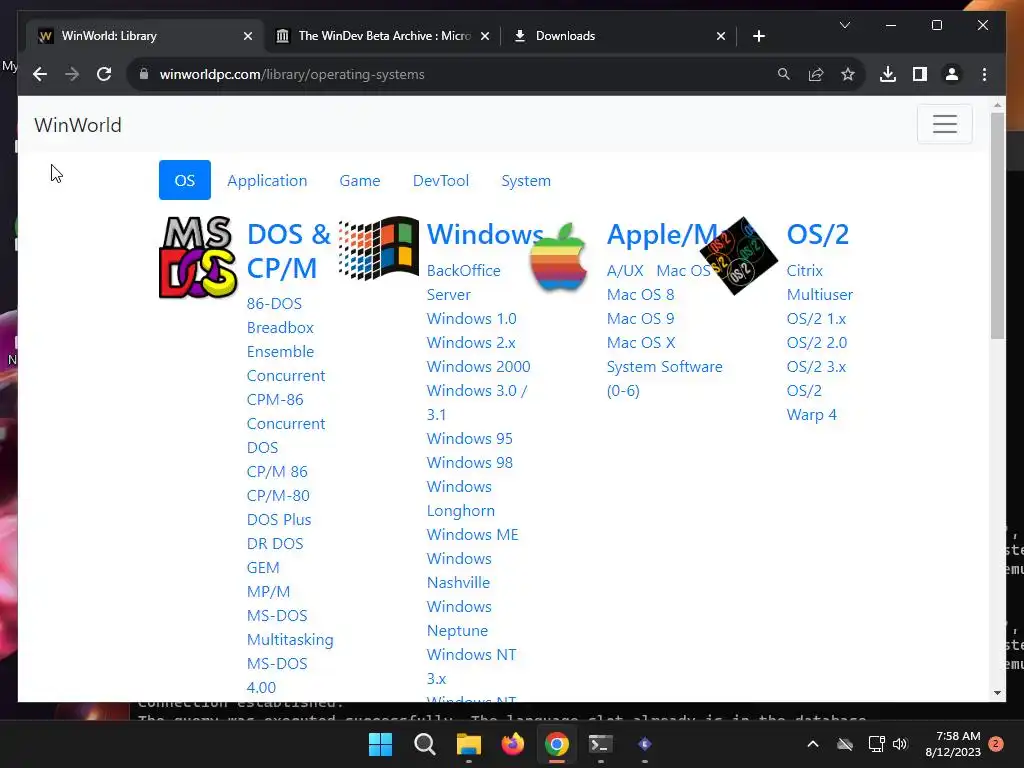This screenshot has height=768, width=1024.
Task: Click the address bar URL
Action: coord(292,74)
